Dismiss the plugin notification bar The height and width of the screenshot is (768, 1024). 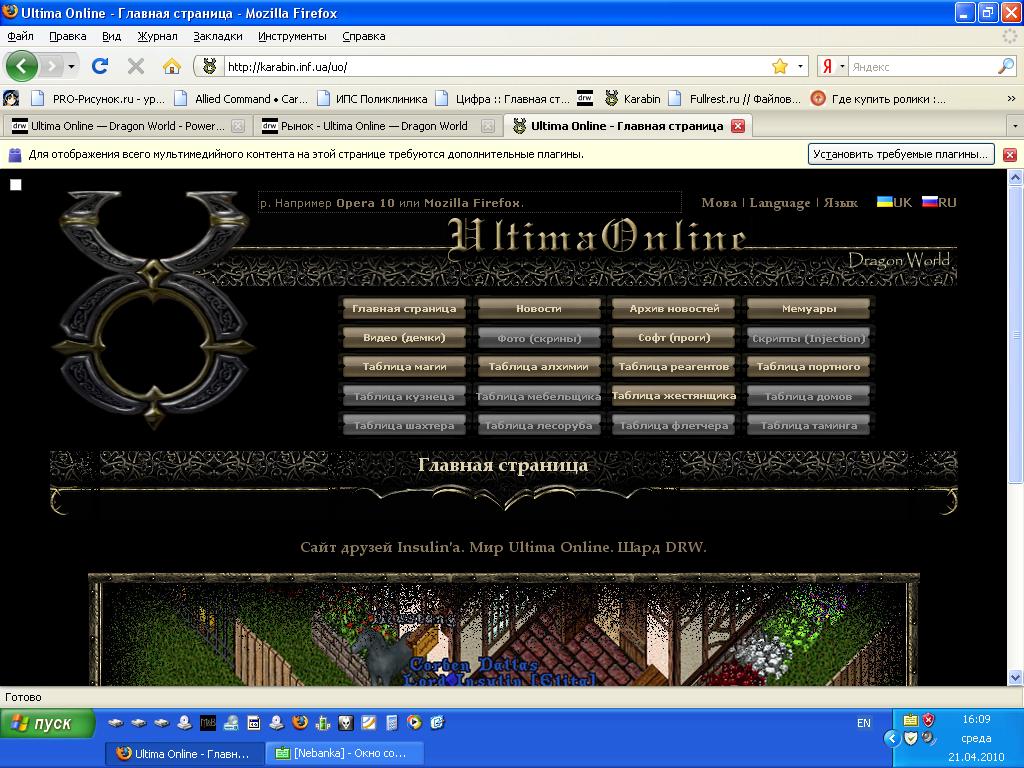[1010, 155]
